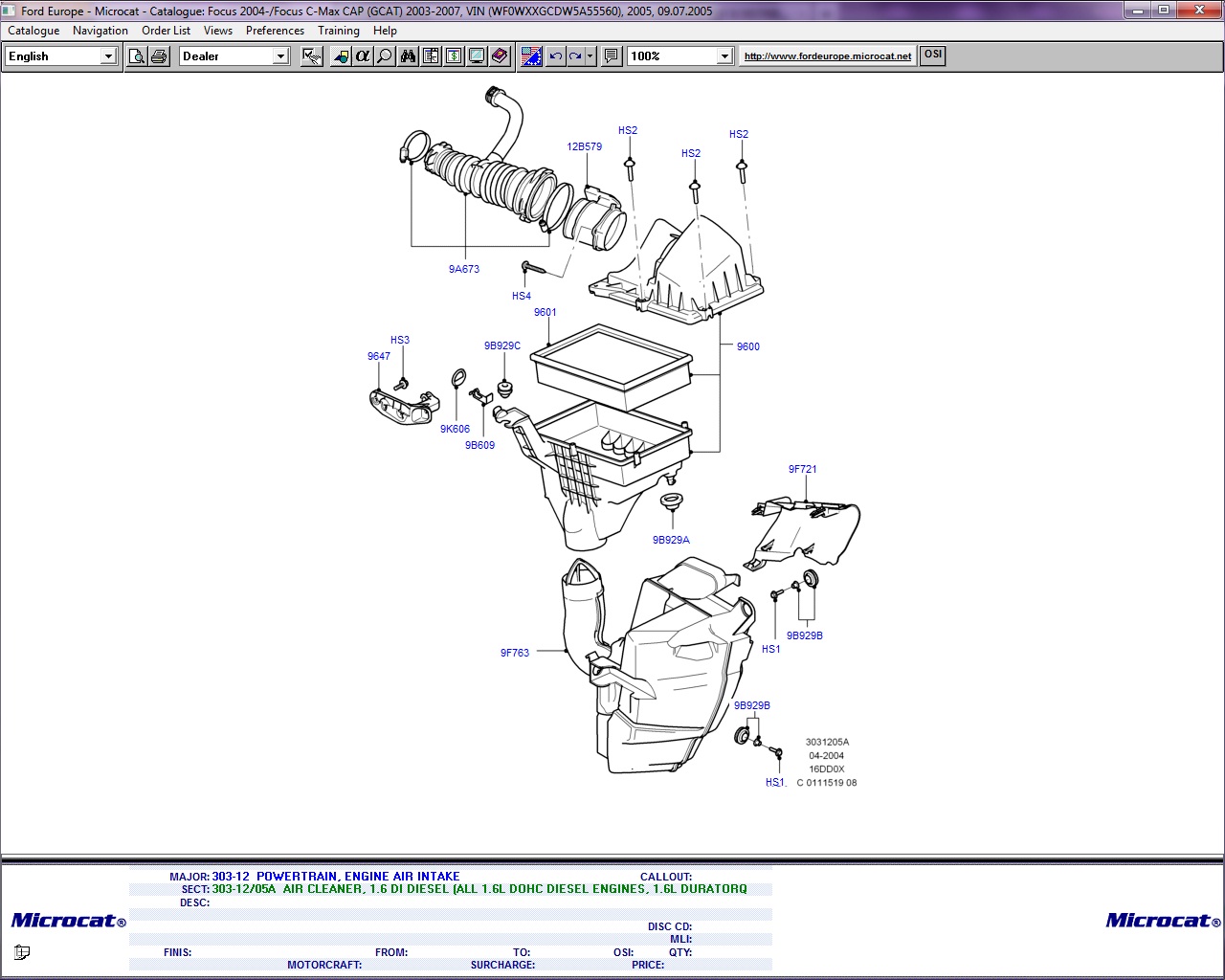Toggle the checkmark selection tool icon
This screenshot has height=980, width=1225.
311,56
